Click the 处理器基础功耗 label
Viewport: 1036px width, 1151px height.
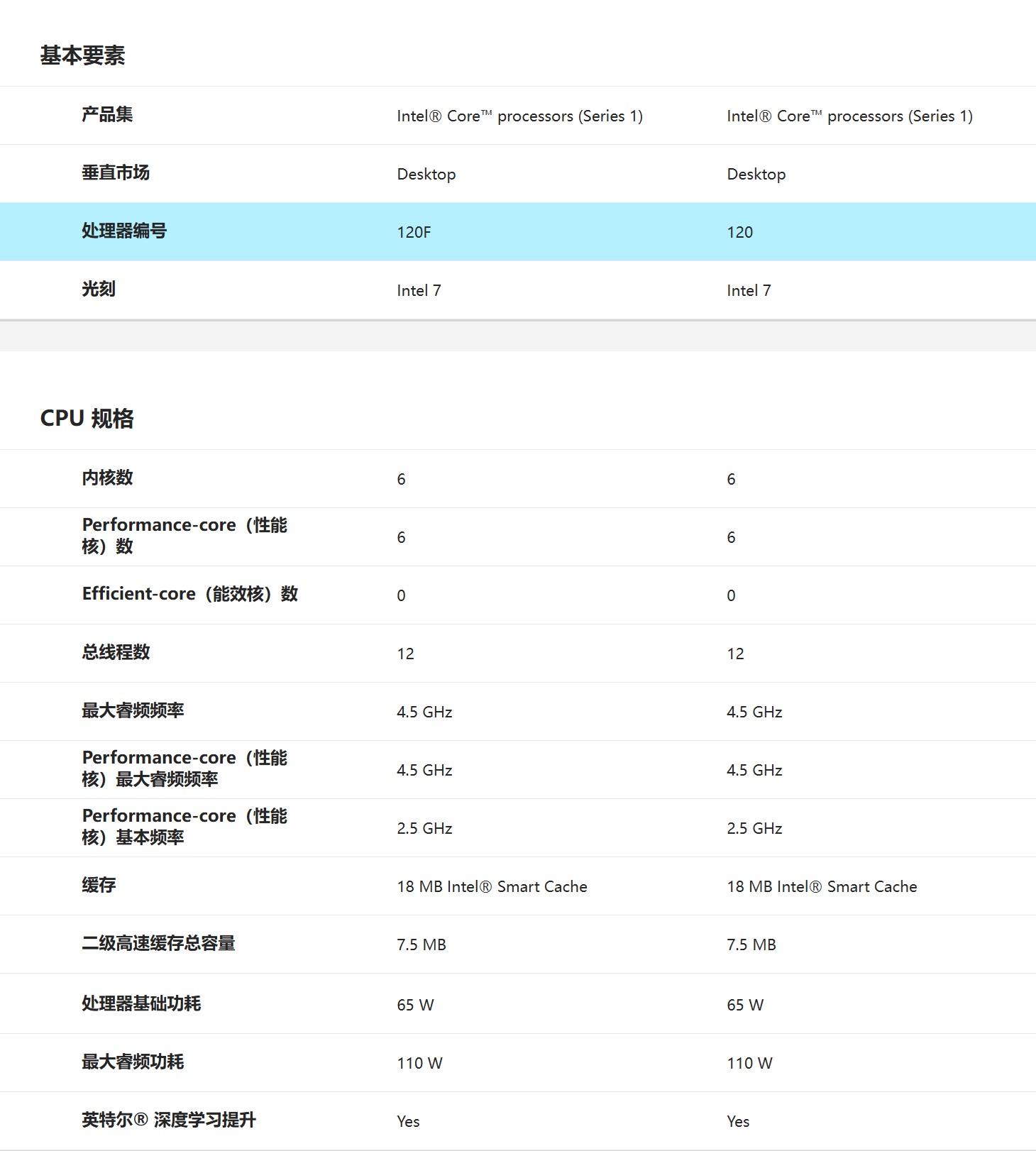pos(141,1003)
